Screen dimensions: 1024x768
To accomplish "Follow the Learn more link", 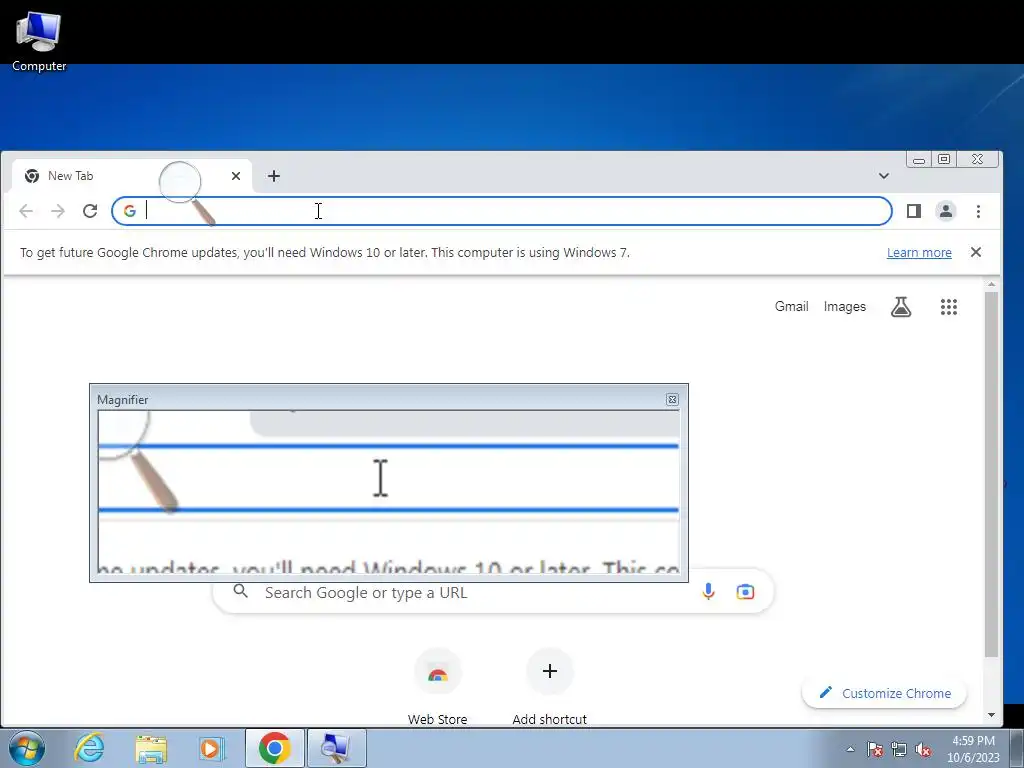I will (919, 253).
